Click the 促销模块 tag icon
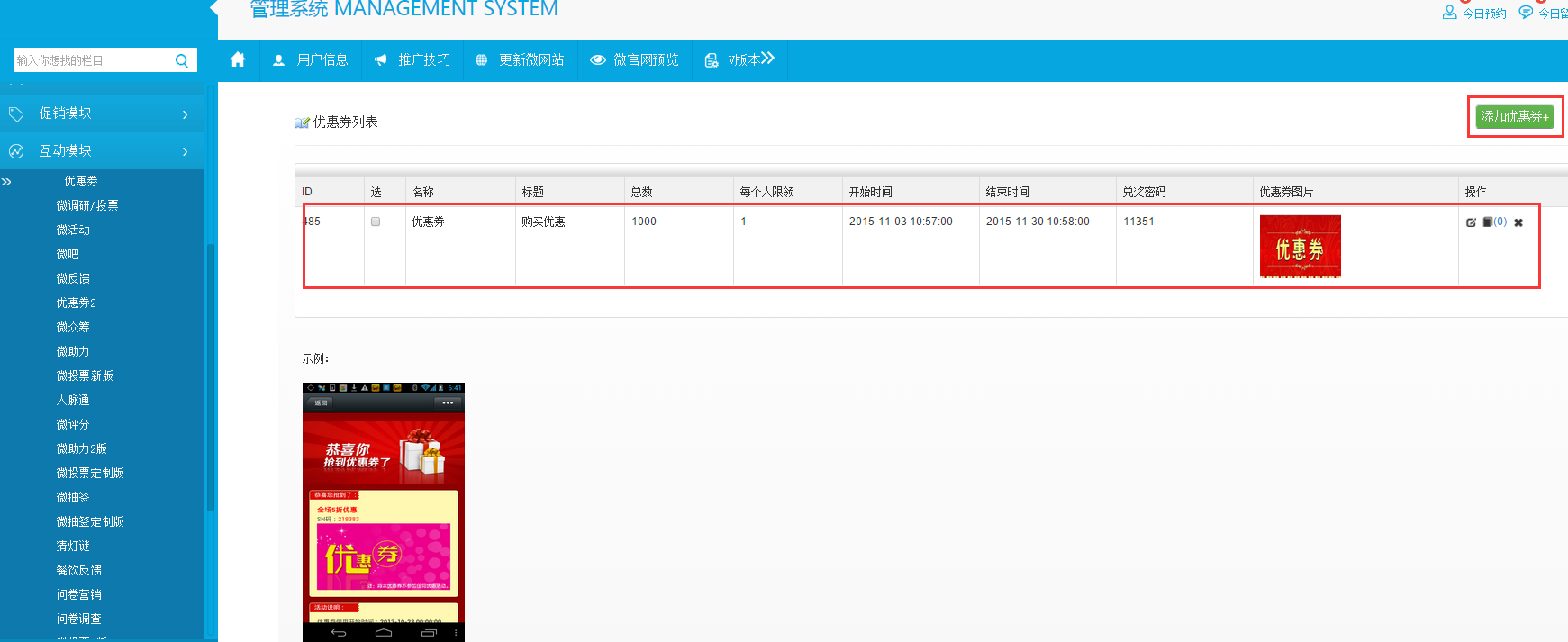This screenshot has height=642, width=1568. (16, 113)
